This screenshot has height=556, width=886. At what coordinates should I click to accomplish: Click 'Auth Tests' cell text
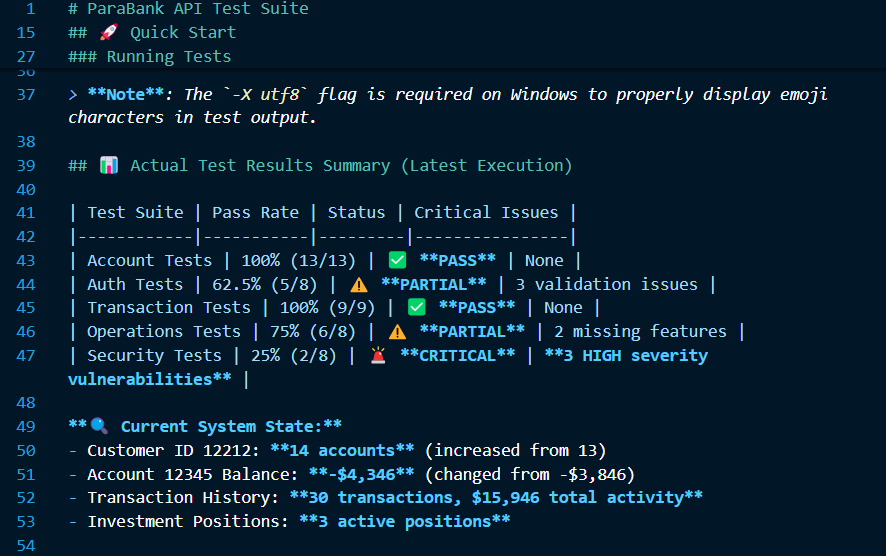coord(135,284)
